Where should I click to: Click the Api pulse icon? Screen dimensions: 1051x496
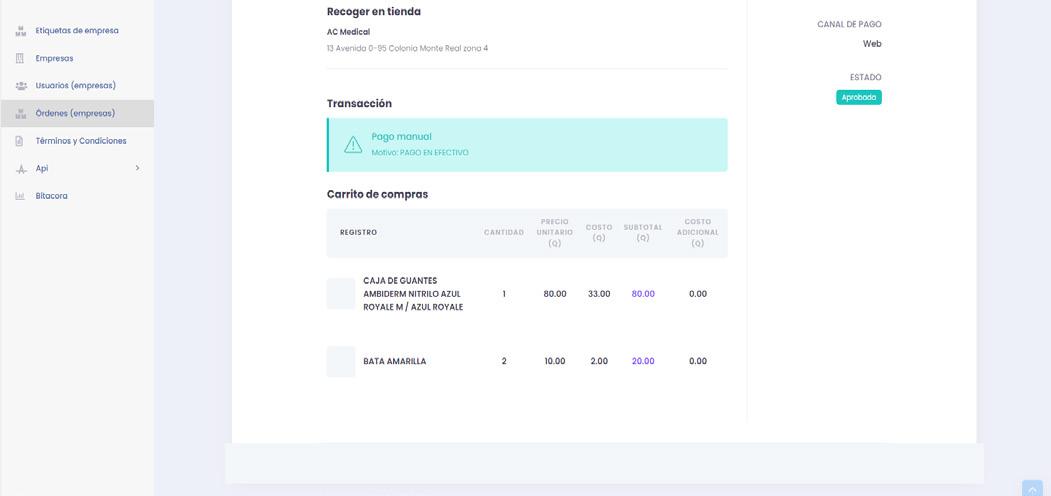pyautogui.click(x=21, y=169)
